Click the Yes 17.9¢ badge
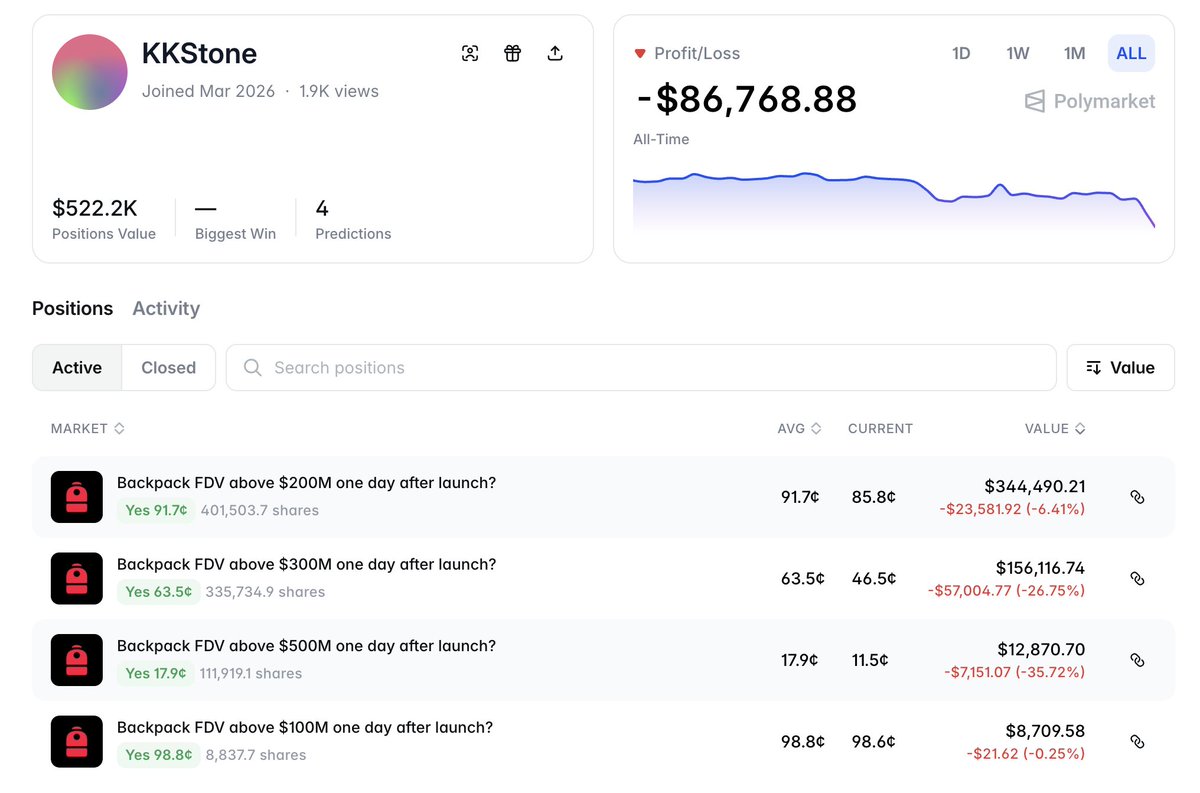Screen dimensions: 1200x793 coord(156,674)
